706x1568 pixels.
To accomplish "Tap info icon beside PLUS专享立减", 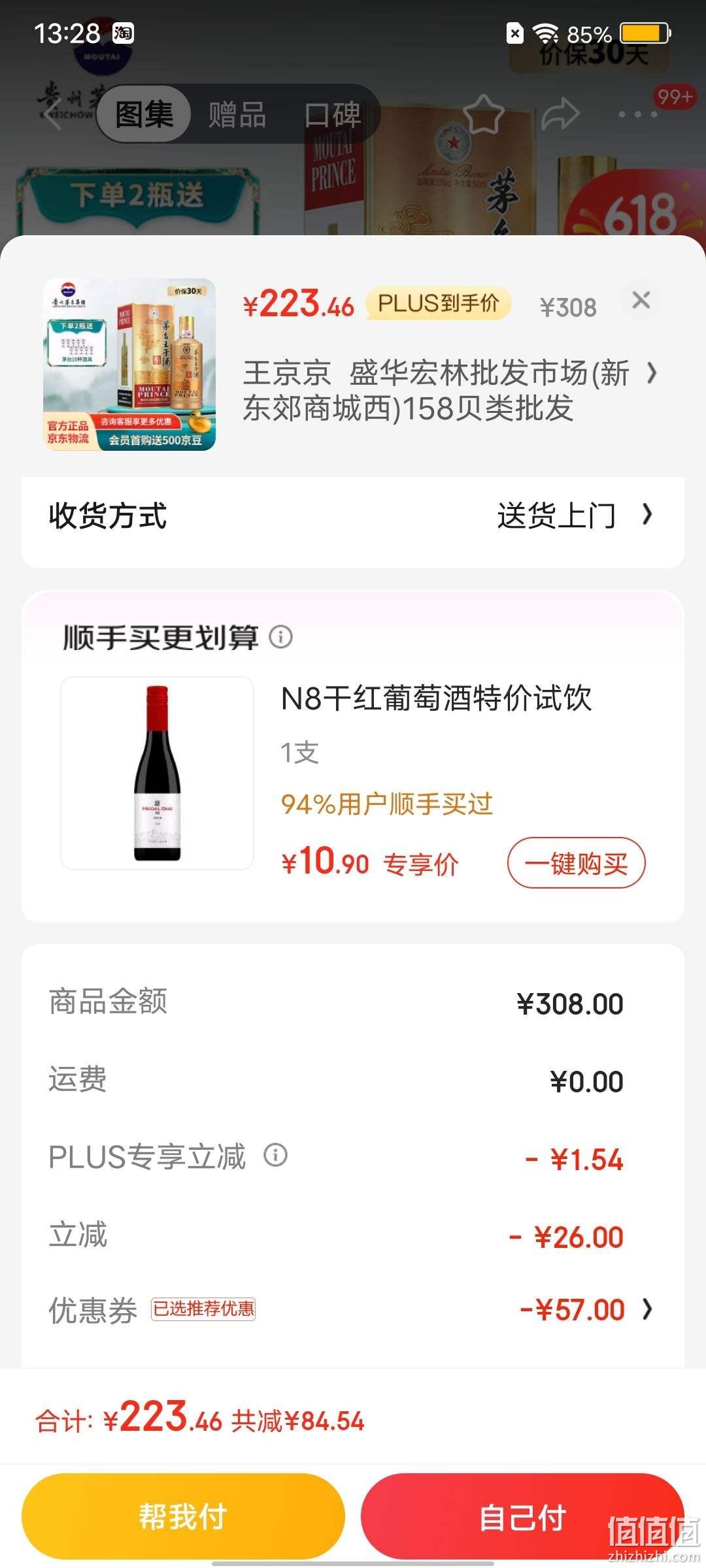I will click(275, 1155).
